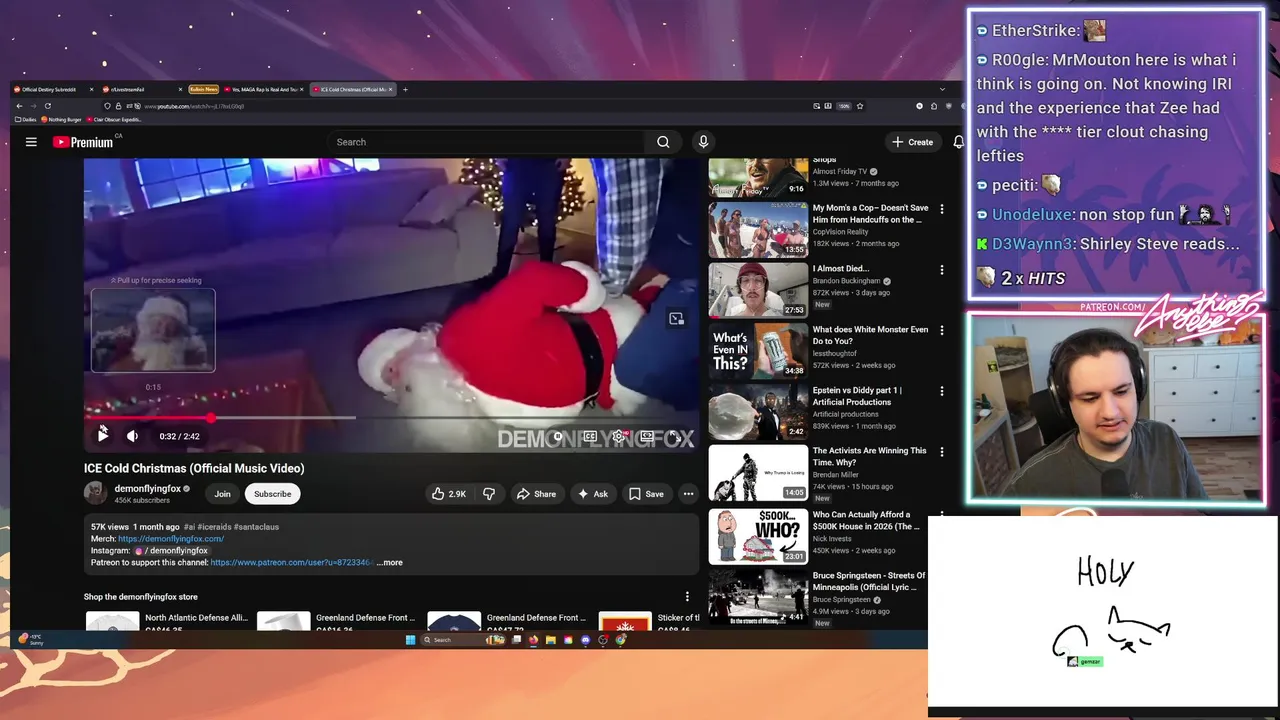Image resolution: width=1280 pixels, height=720 pixels.
Task: Open the three-dot menu beside Save
Action: click(x=688, y=494)
